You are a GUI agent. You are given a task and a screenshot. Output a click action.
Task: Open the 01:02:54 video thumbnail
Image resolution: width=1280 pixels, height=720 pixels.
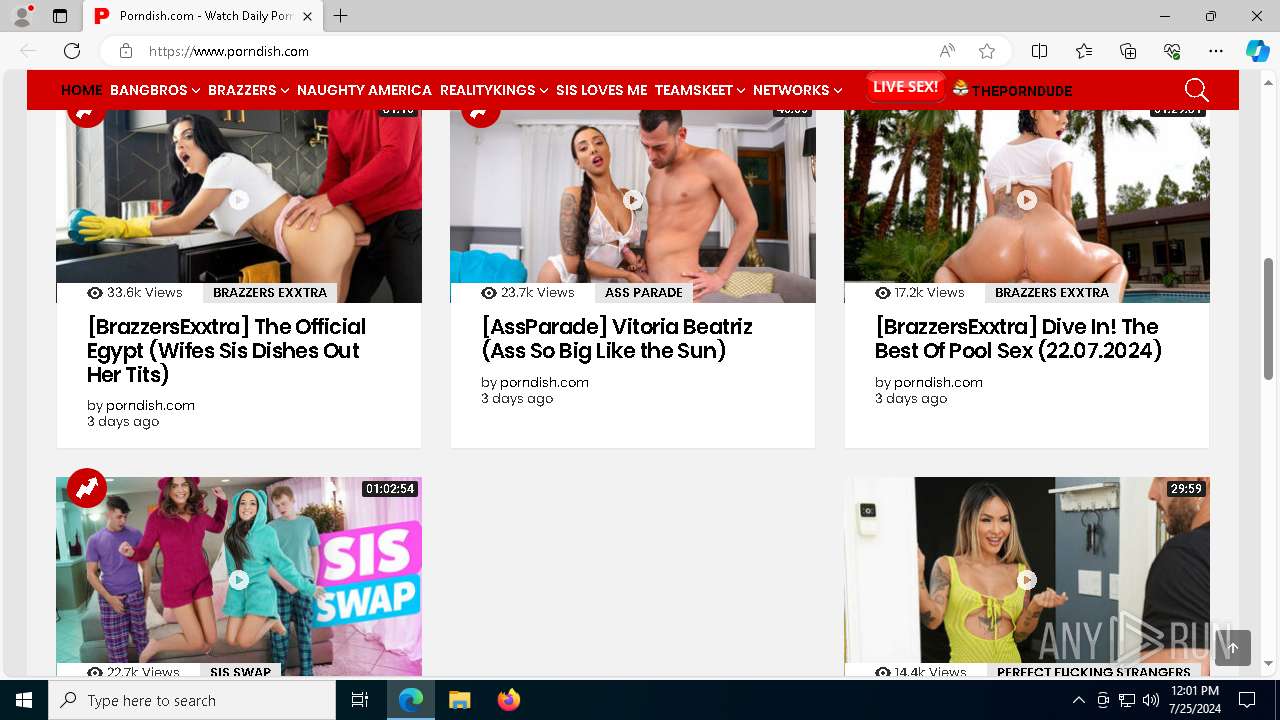point(238,576)
